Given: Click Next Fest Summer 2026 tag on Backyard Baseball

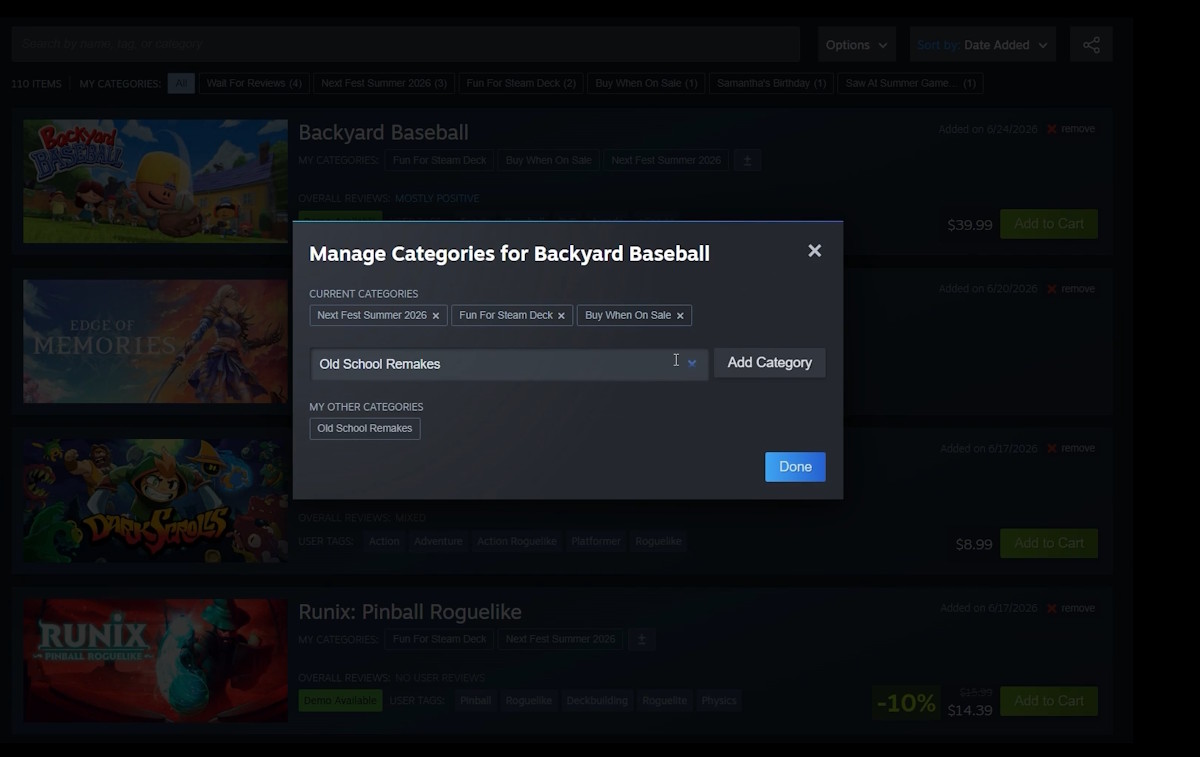Looking at the screenshot, I should pyautogui.click(x=666, y=160).
